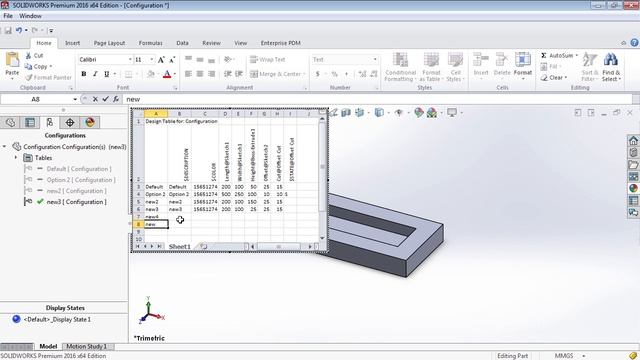Switch to the Page Layout tab
This screenshot has width=640, height=360.
109,43
